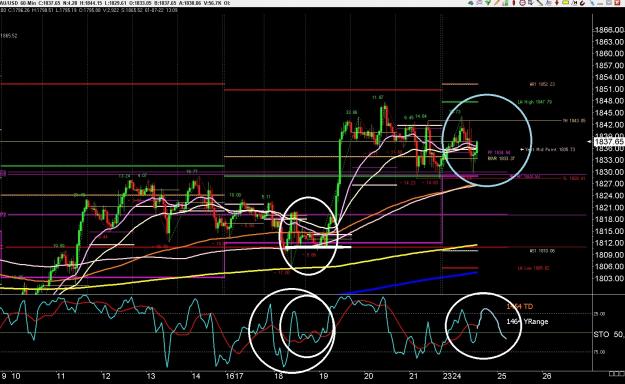Click the 1803.00 price axis label
625x384 pixels.
pyautogui.click(x=609, y=278)
